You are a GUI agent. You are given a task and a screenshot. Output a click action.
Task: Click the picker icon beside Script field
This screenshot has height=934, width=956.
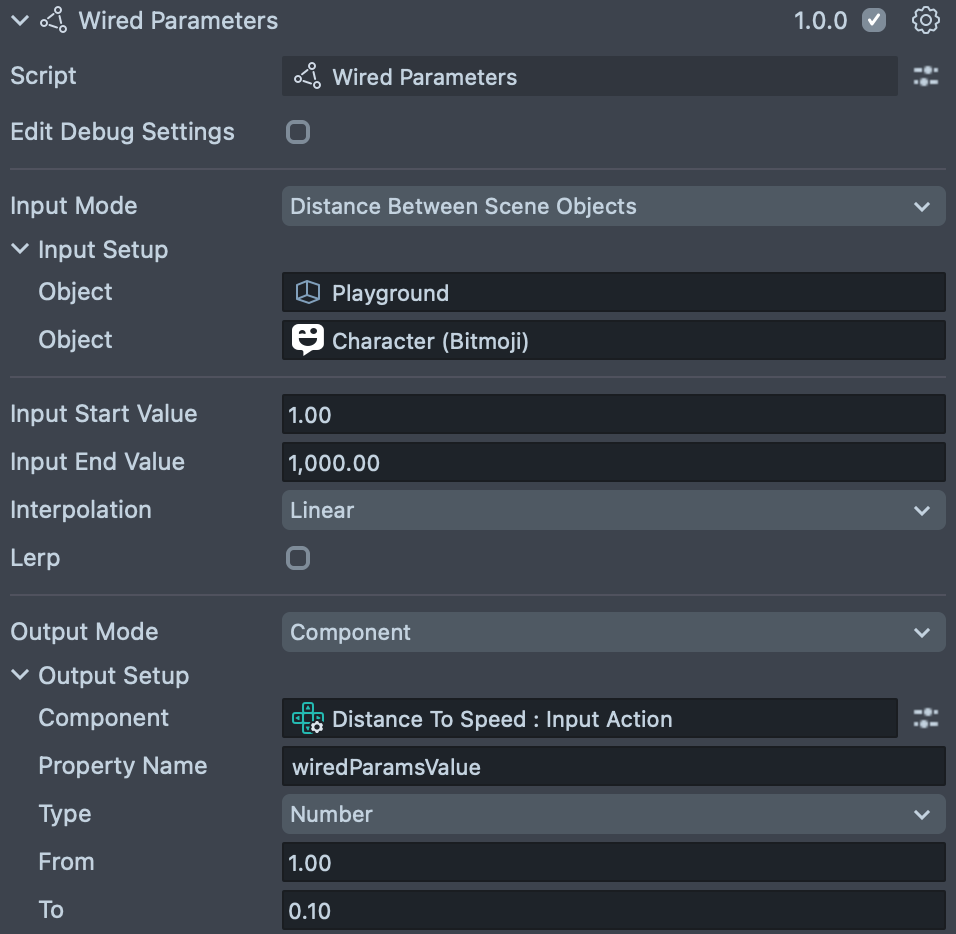926,77
